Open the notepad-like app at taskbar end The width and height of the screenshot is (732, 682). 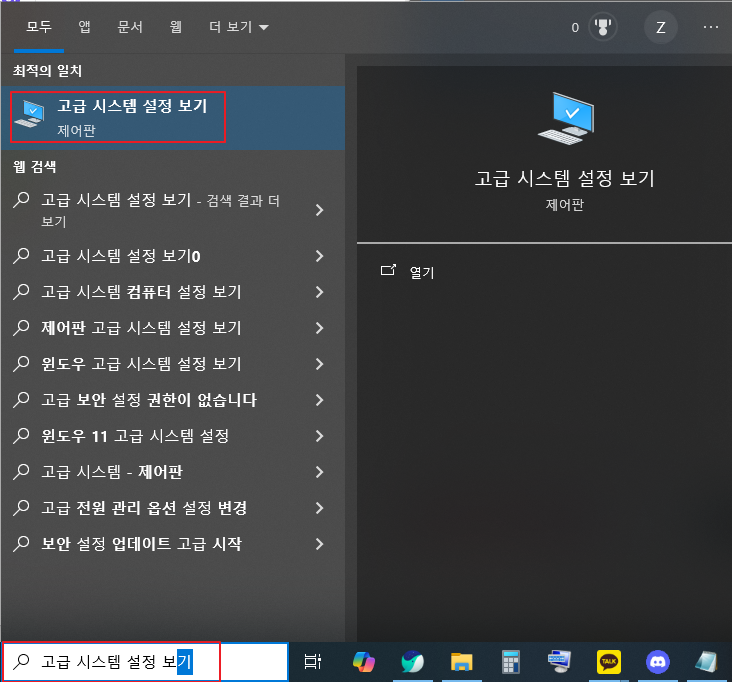point(706,661)
